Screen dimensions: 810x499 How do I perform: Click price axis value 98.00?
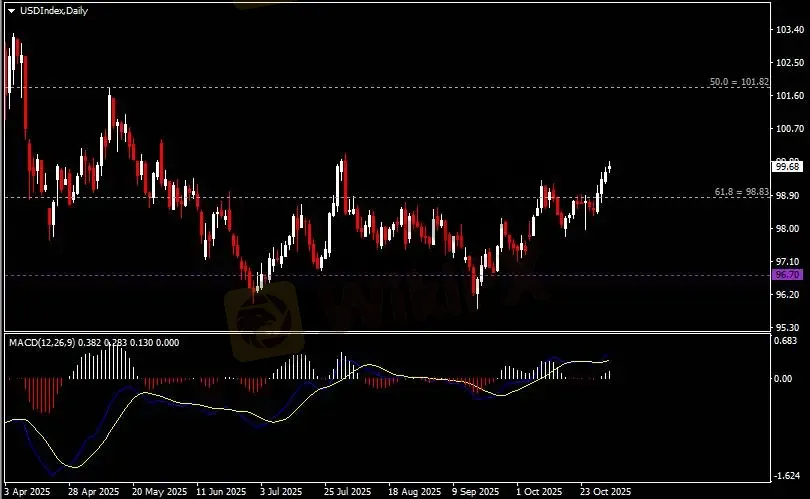(788, 229)
